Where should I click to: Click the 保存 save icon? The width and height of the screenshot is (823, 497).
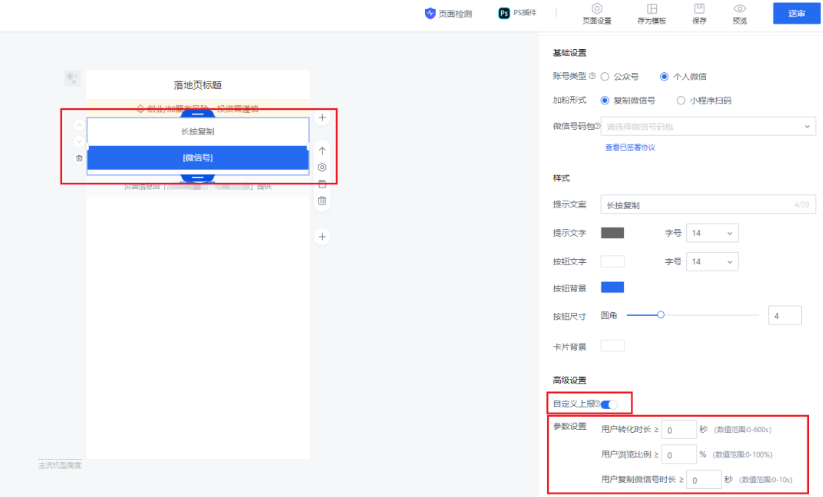699,8
